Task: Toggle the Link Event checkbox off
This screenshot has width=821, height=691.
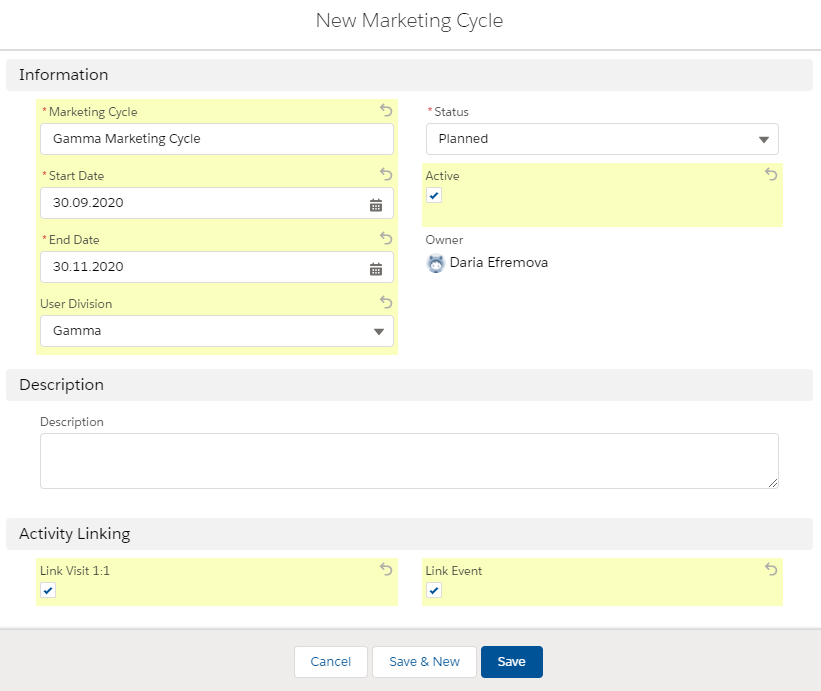Action: pos(433,590)
